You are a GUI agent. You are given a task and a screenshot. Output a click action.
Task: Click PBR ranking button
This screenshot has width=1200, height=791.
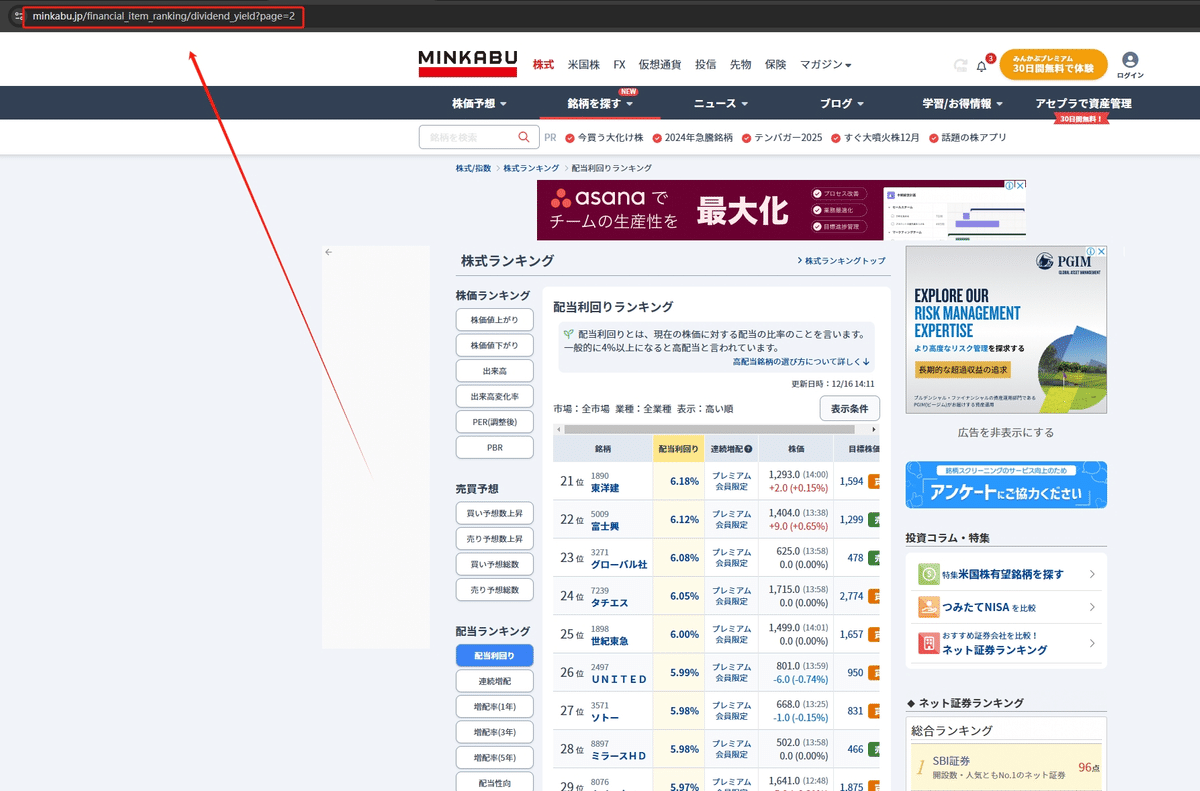(494, 447)
